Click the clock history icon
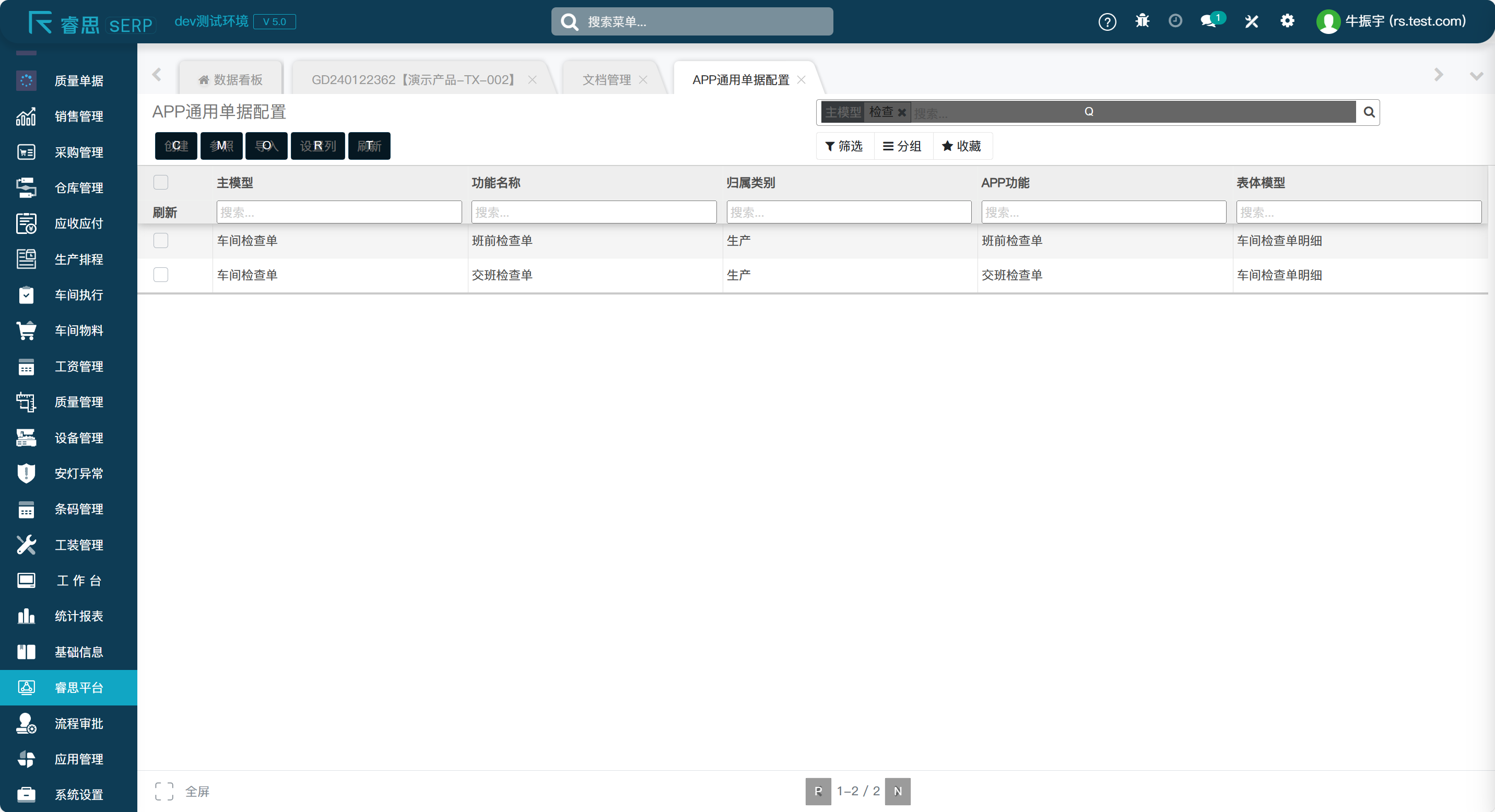This screenshot has width=1495, height=812. (1175, 21)
